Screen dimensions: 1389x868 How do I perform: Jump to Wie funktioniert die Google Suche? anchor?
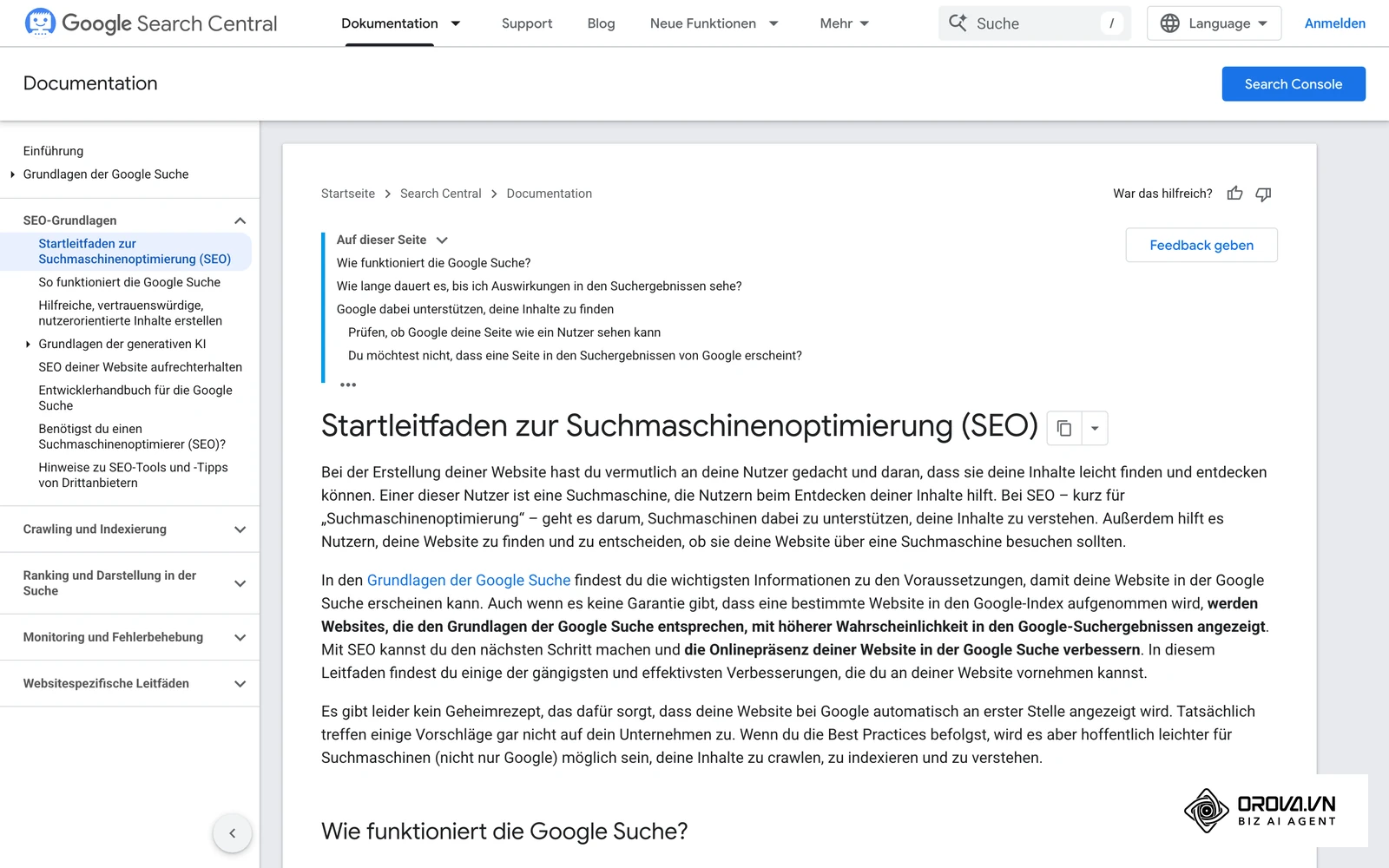[433, 263]
